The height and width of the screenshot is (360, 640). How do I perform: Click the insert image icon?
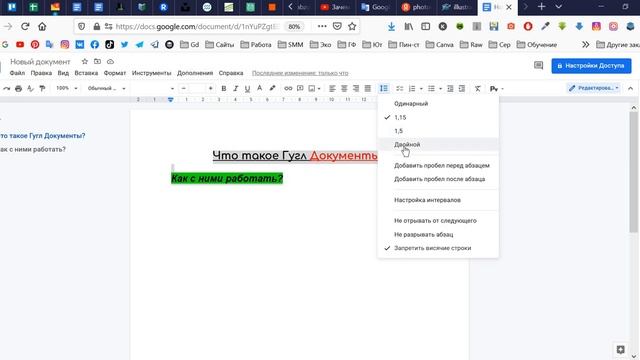312,89
